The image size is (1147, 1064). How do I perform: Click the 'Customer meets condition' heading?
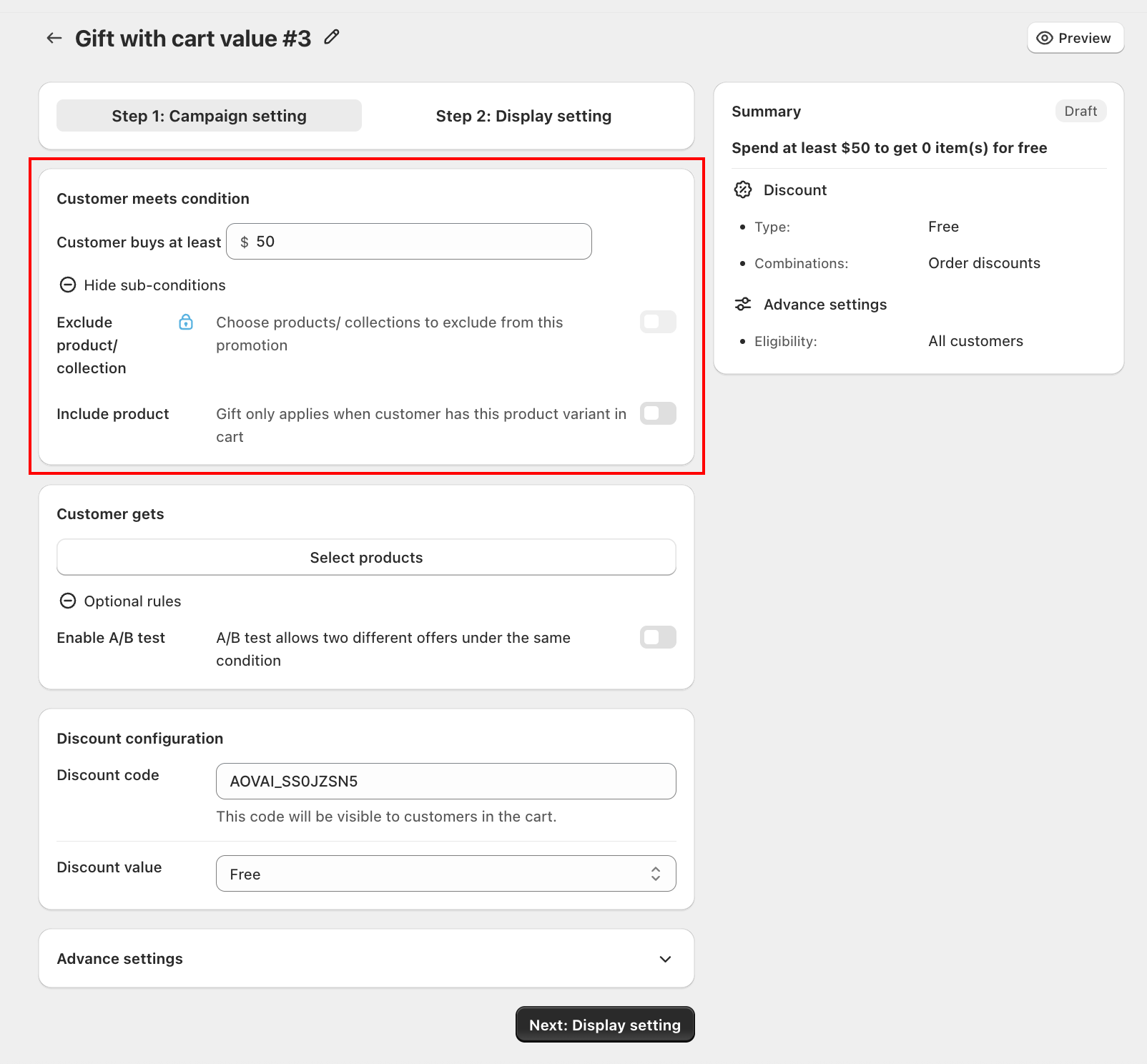coord(153,199)
